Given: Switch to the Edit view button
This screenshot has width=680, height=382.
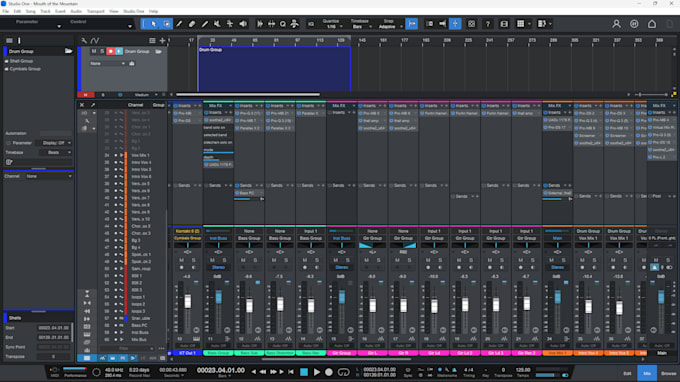Looking at the screenshot, I should click(627, 373).
